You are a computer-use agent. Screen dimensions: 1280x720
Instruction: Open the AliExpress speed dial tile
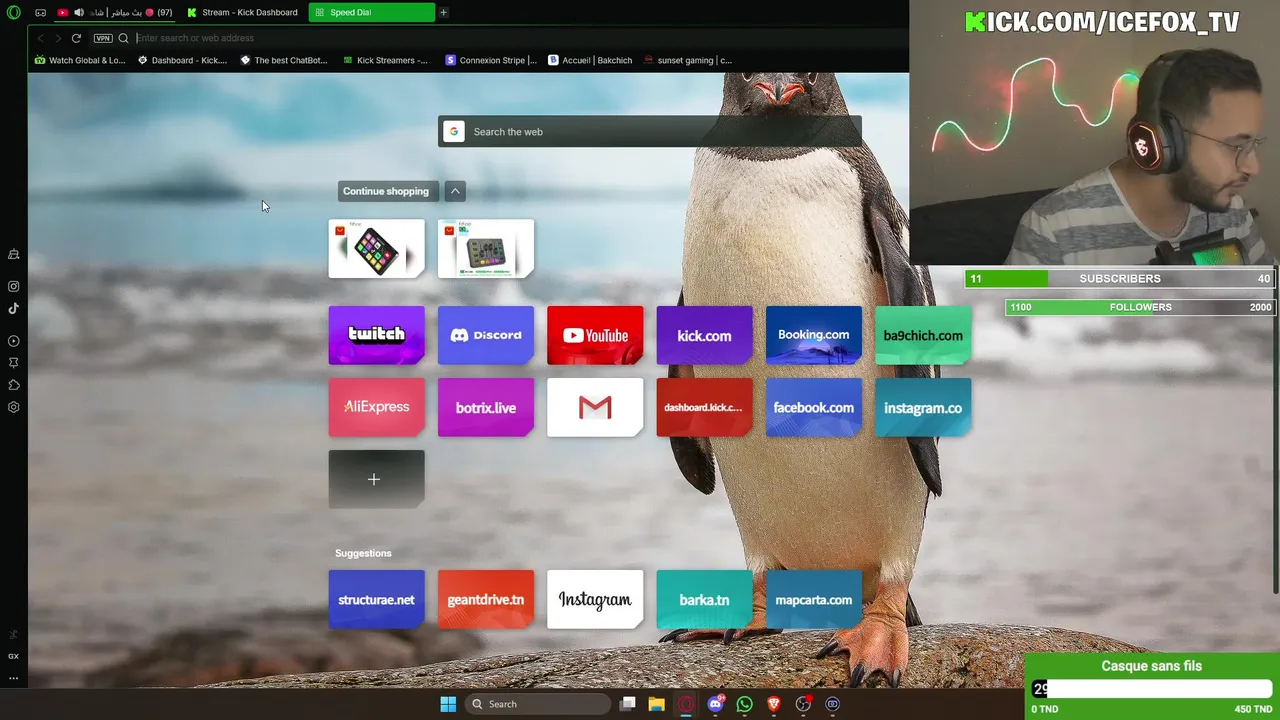click(x=376, y=407)
